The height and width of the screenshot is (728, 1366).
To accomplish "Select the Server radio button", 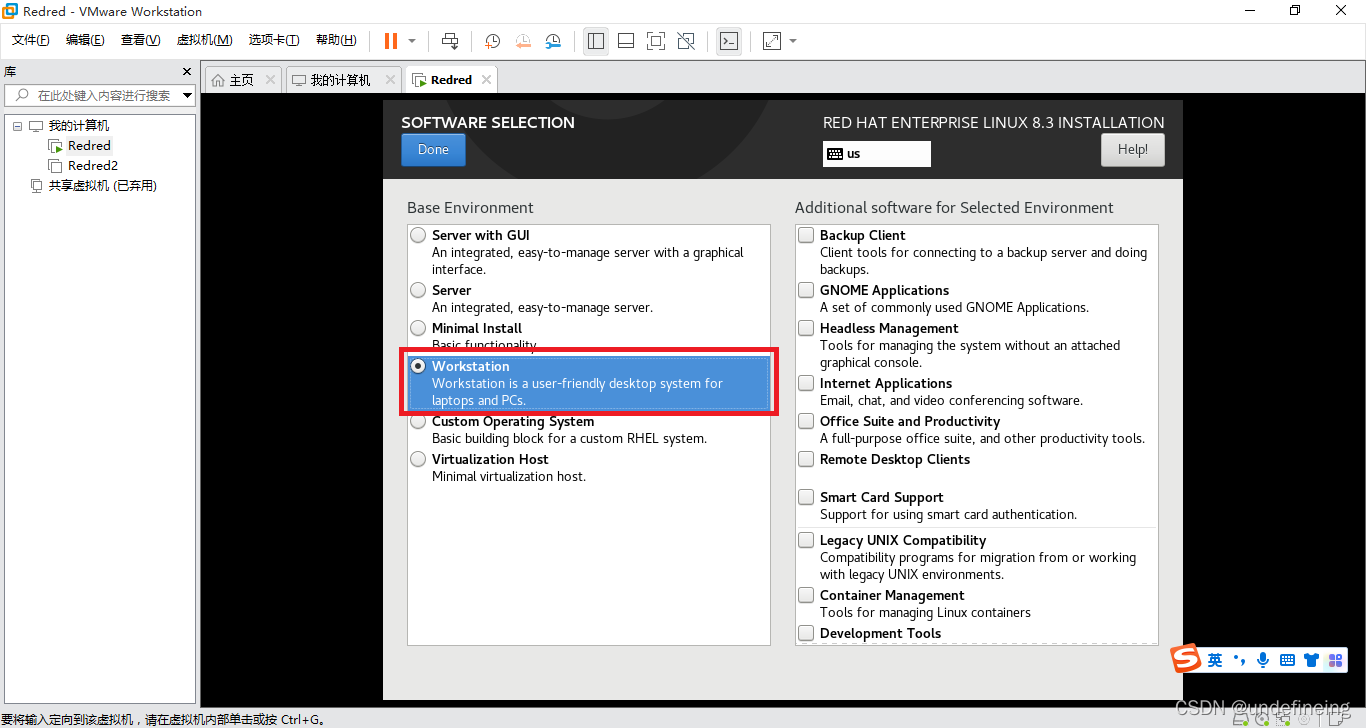I will coord(418,291).
